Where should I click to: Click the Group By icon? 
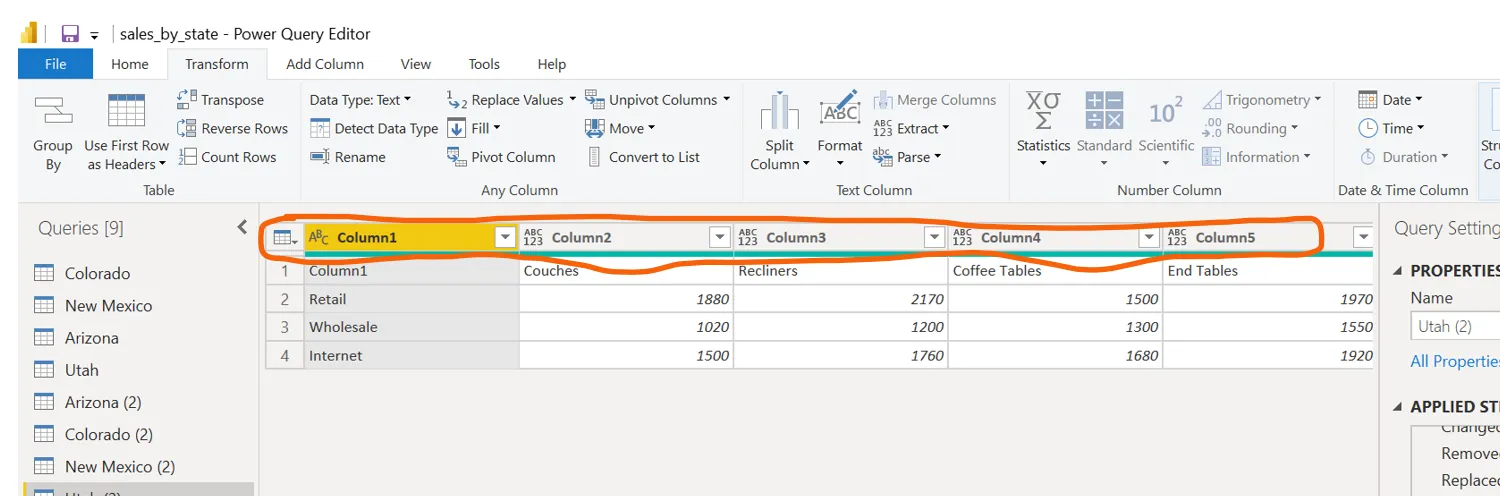[x=52, y=112]
